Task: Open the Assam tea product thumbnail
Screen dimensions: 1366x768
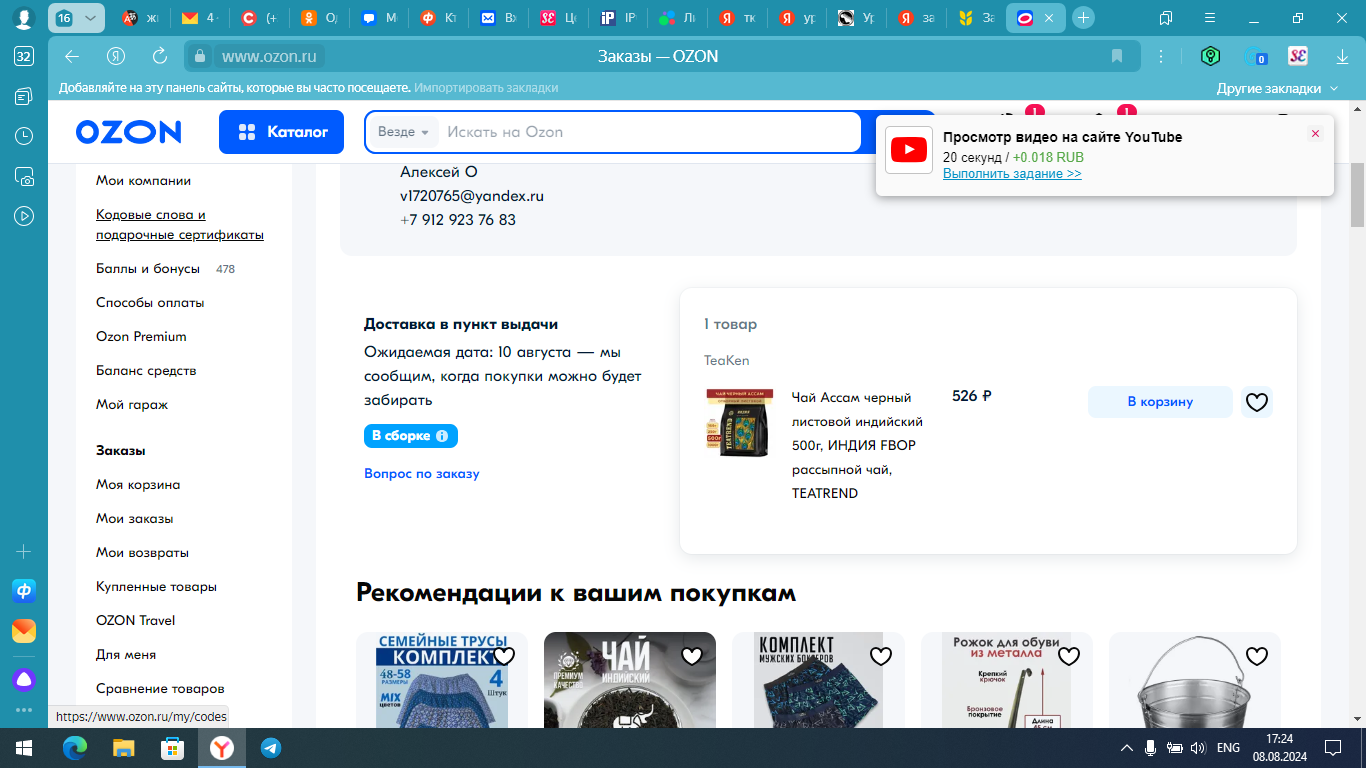Action: coord(739,423)
